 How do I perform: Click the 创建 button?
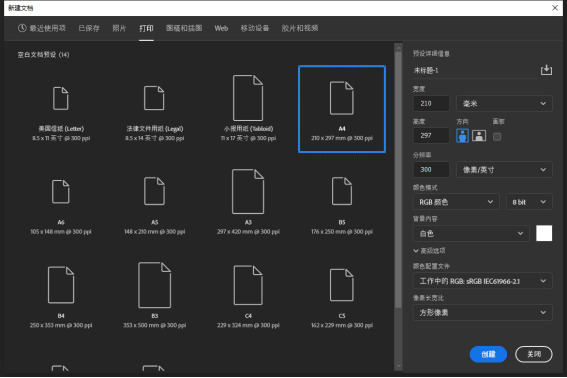[x=488, y=354]
